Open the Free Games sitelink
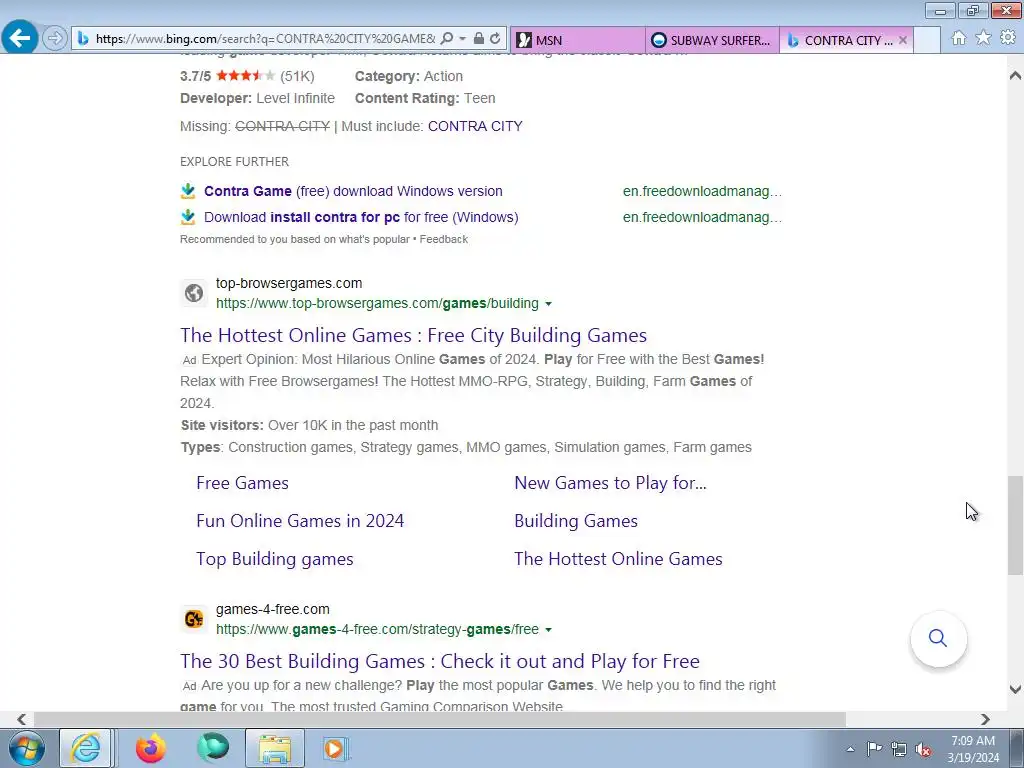This screenshot has width=1024, height=768. click(242, 483)
